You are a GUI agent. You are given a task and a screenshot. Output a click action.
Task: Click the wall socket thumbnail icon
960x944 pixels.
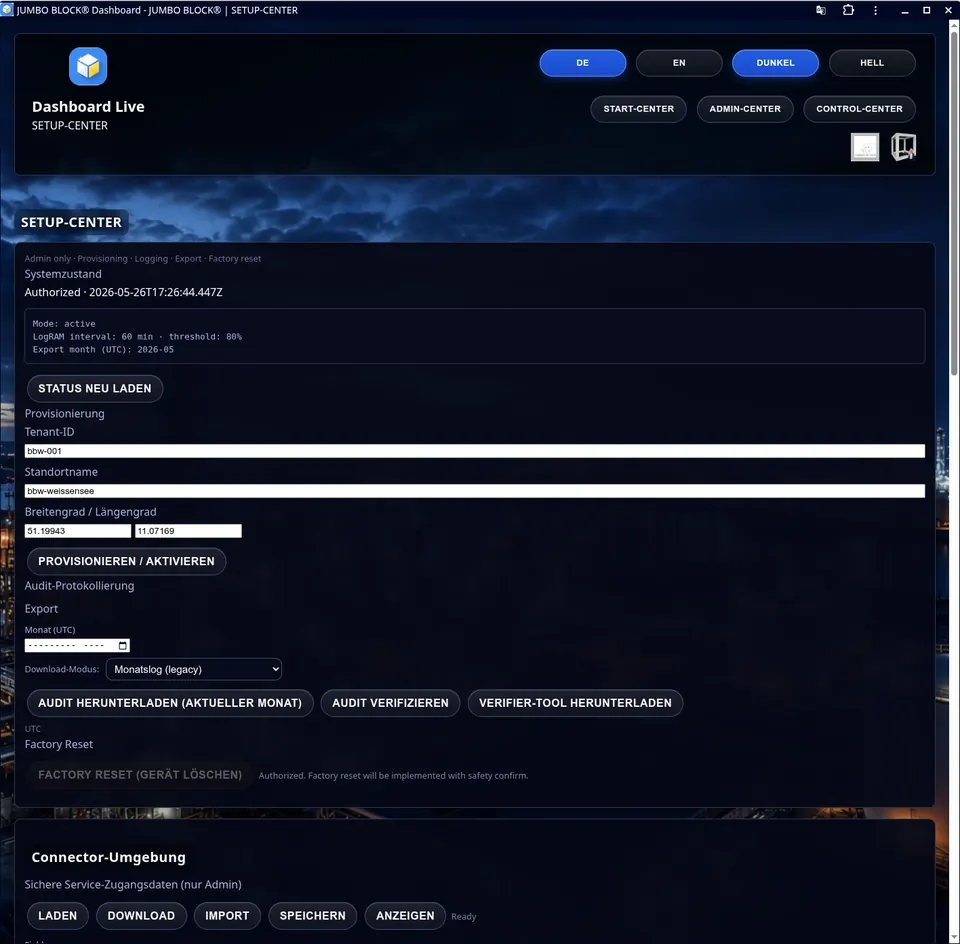[864, 147]
